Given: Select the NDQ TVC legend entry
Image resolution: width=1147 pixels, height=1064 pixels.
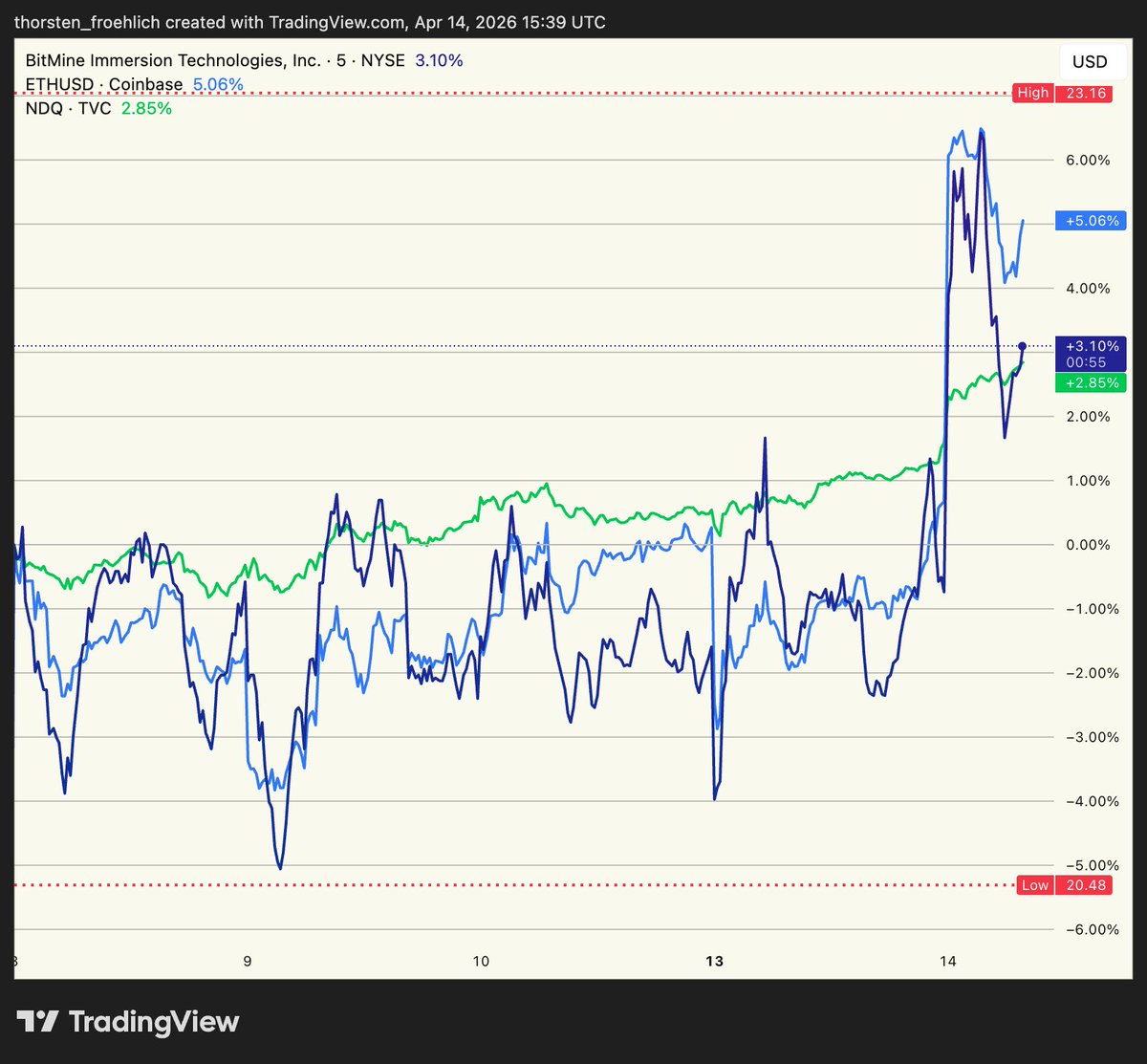Looking at the screenshot, I should pyautogui.click(x=65, y=109).
